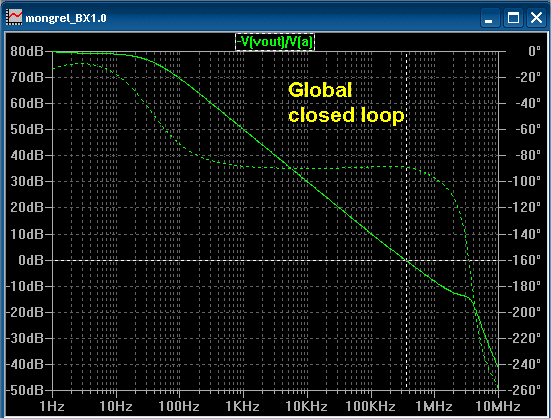Click the 100KHz frequency axis label
The width and height of the screenshot is (551, 419).
(x=371, y=407)
